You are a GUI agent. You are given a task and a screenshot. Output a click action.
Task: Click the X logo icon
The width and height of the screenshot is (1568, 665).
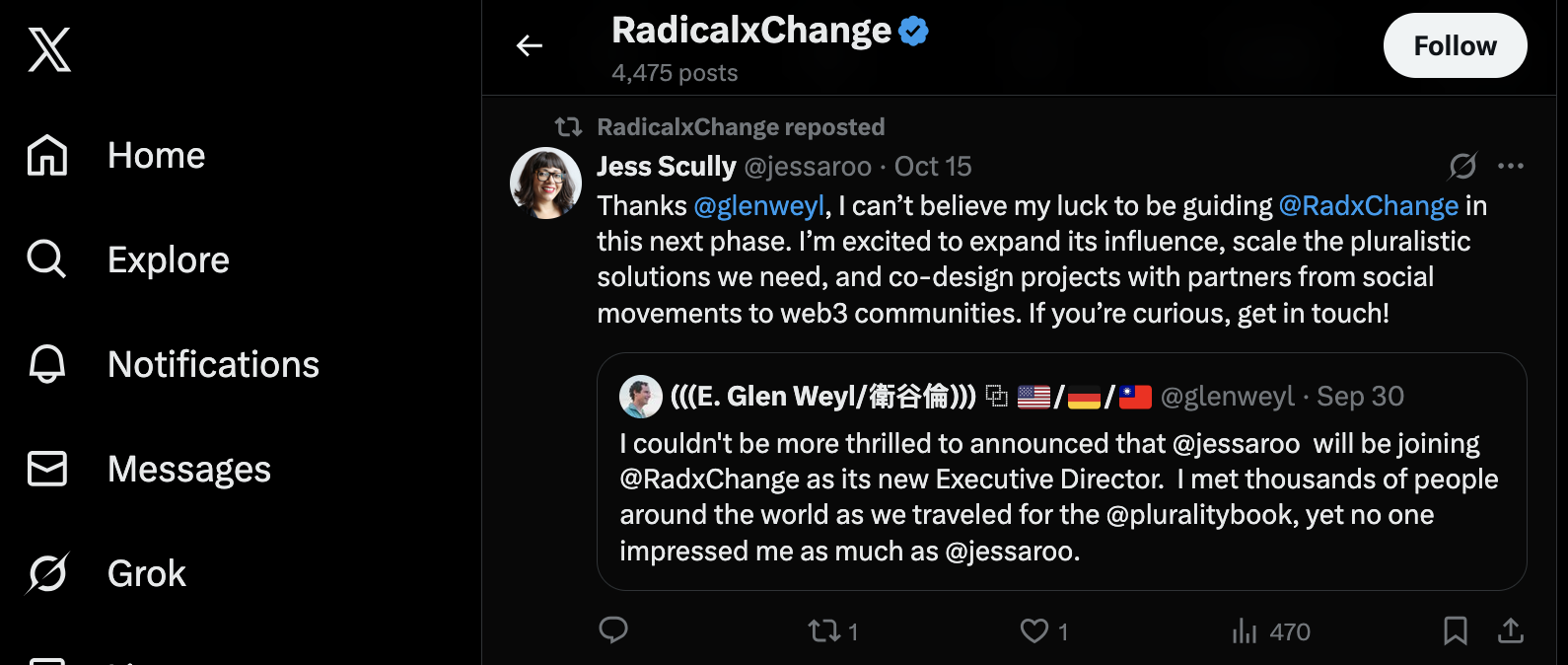[x=49, y=49]
